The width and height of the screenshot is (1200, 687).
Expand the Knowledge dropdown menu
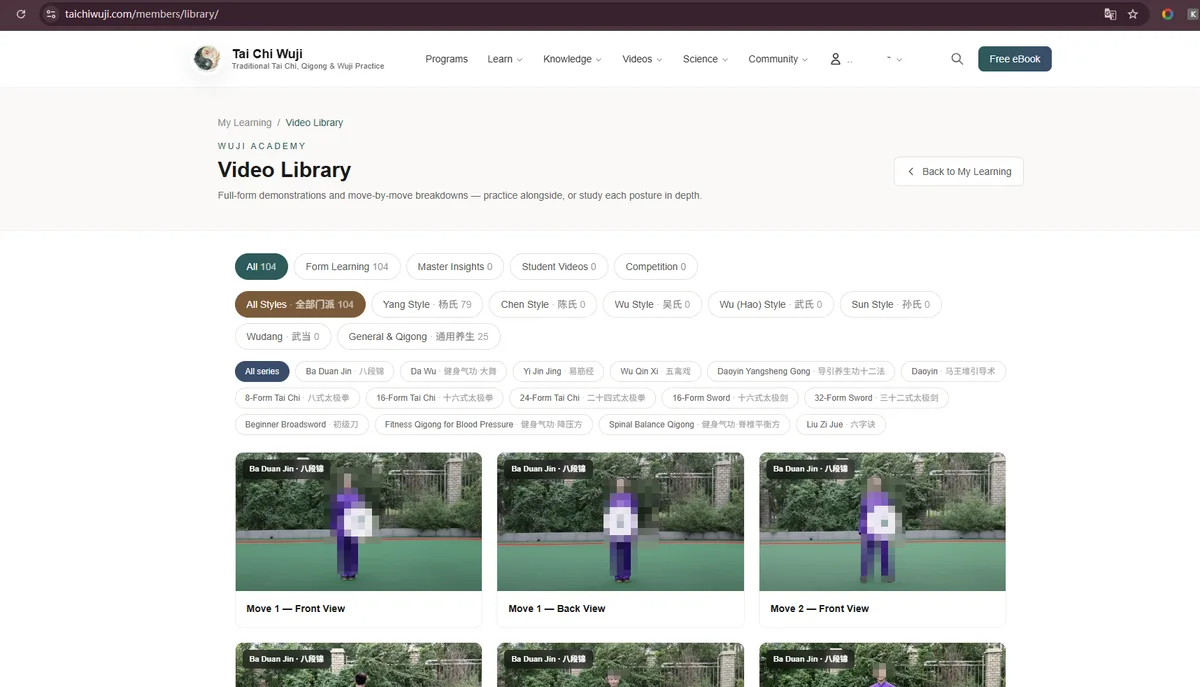tap(572, 59)
